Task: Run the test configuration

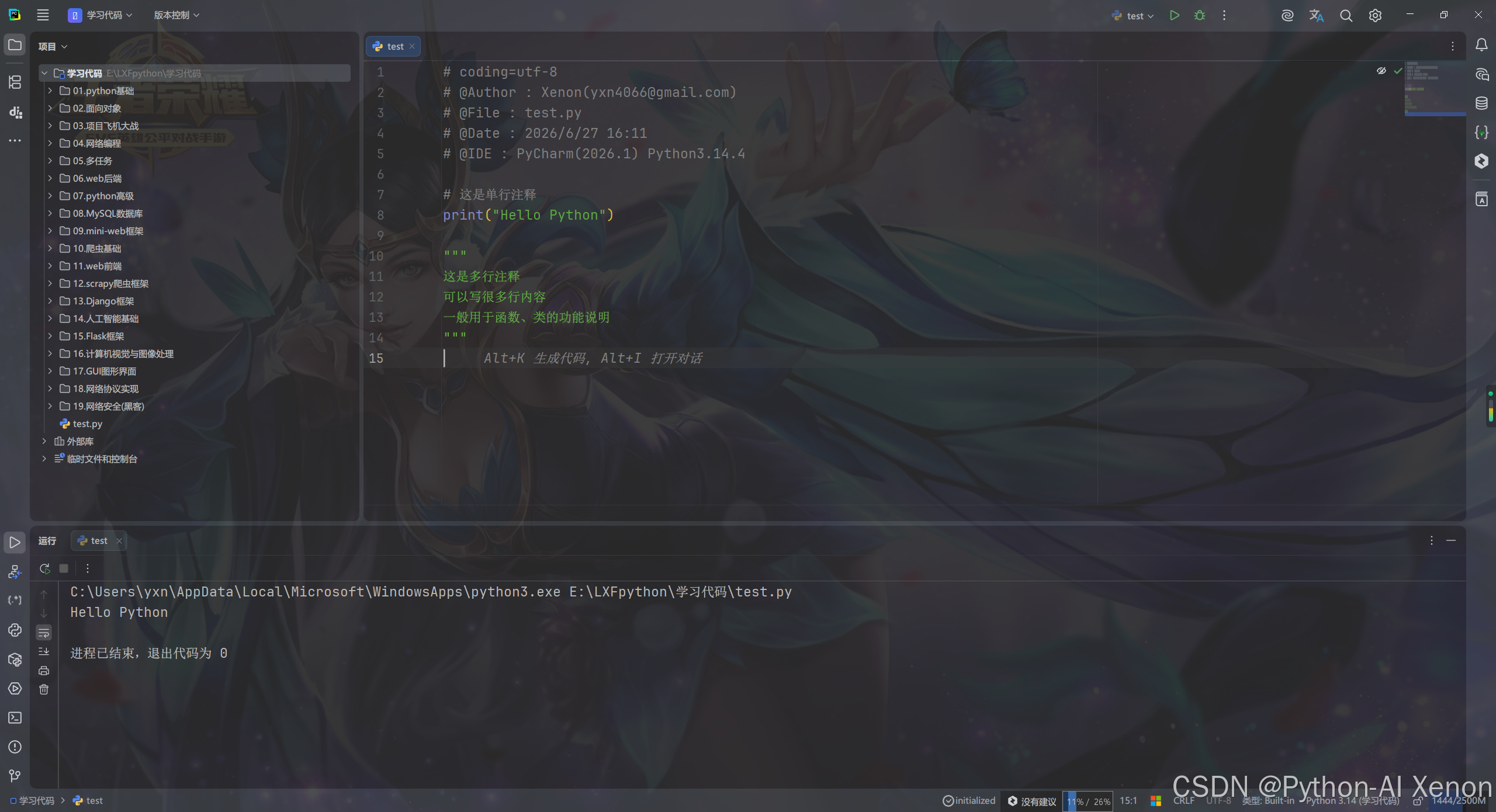Action: click(x=1174, y=15)
